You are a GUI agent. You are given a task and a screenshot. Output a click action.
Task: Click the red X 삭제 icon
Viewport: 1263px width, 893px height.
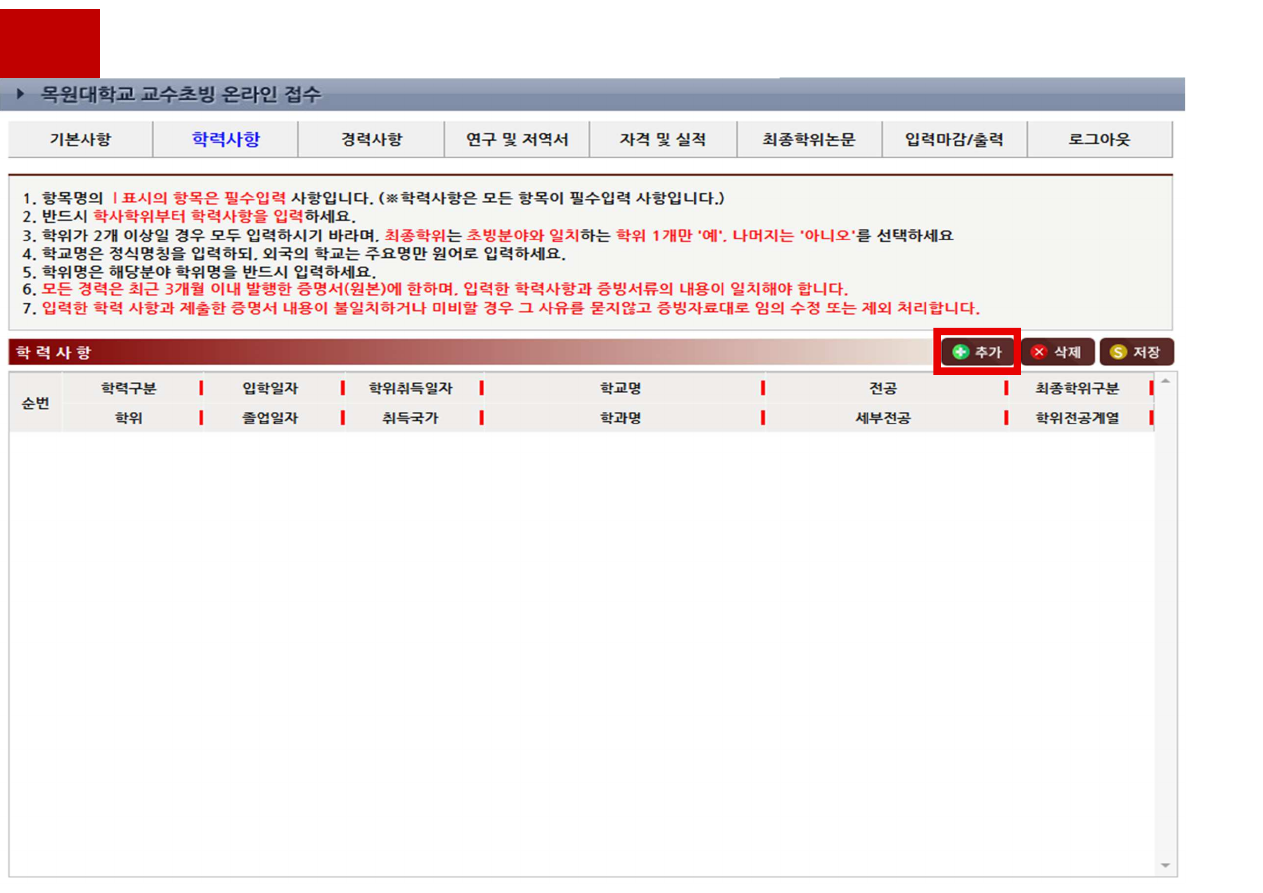tap(1039, 352)
